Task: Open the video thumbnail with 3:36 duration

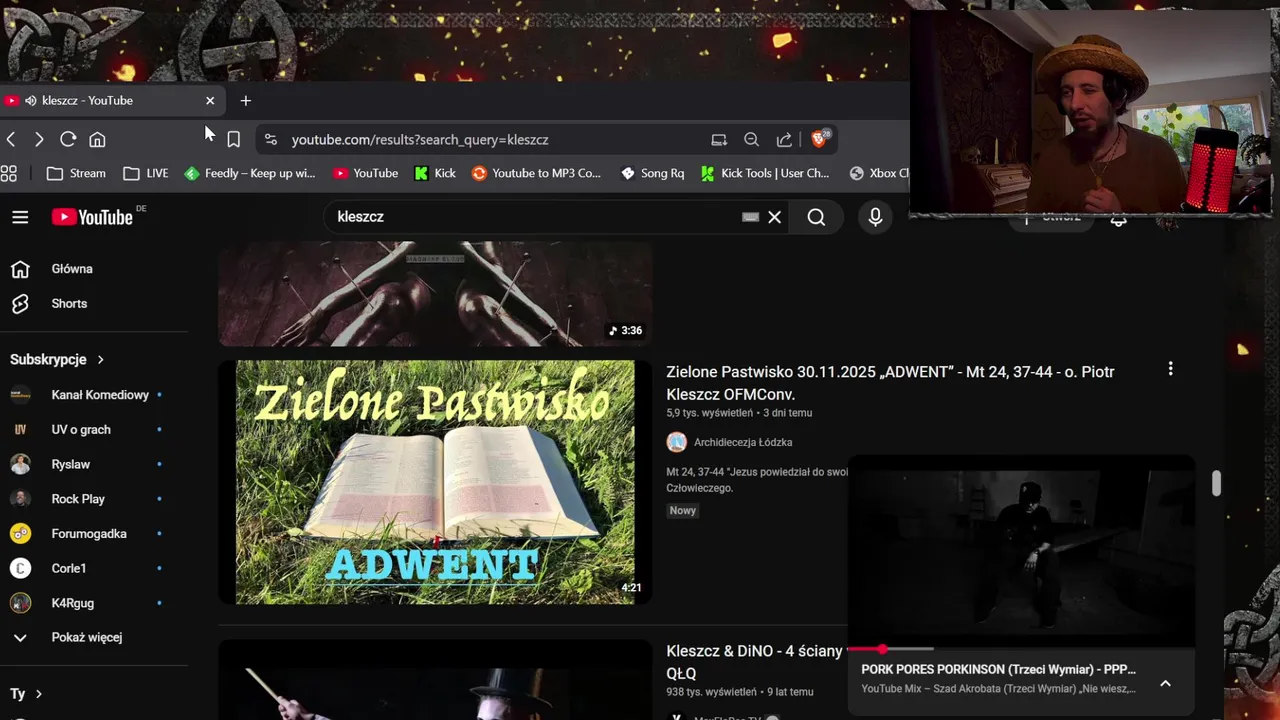Action: (435, 293)
